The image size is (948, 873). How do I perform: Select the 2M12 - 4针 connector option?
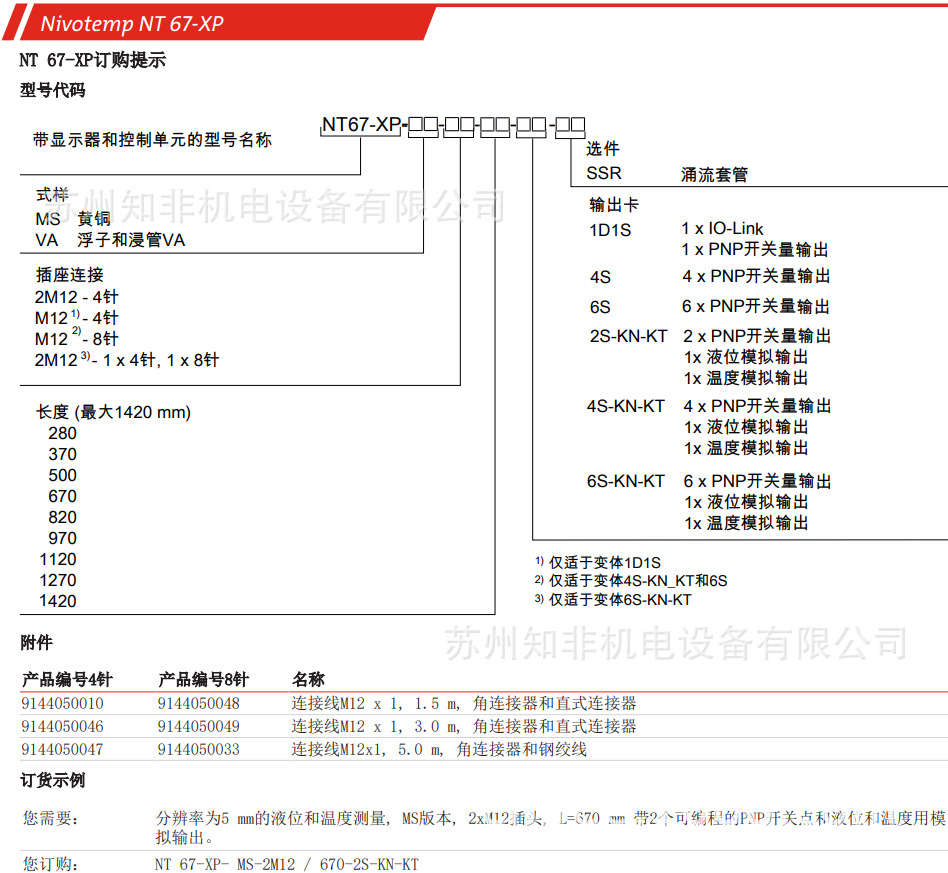[77, 297]
